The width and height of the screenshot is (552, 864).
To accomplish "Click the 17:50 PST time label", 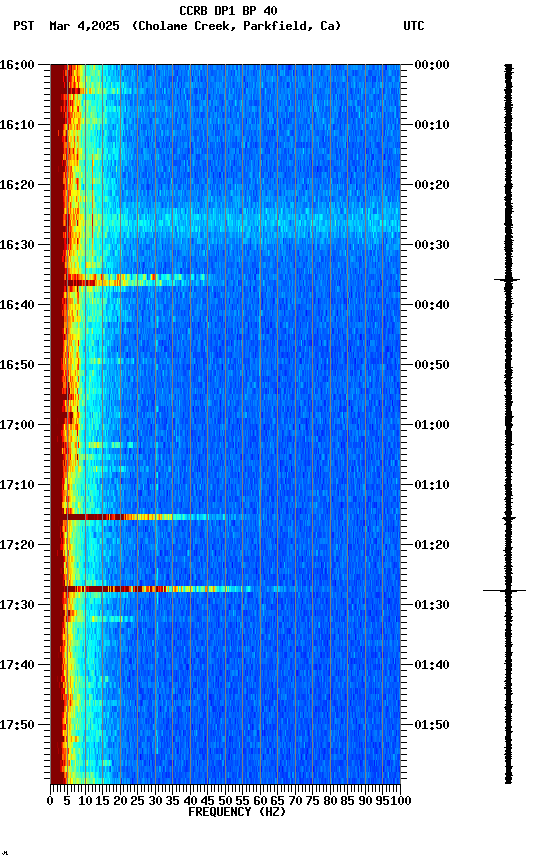I will coord(17,725).
